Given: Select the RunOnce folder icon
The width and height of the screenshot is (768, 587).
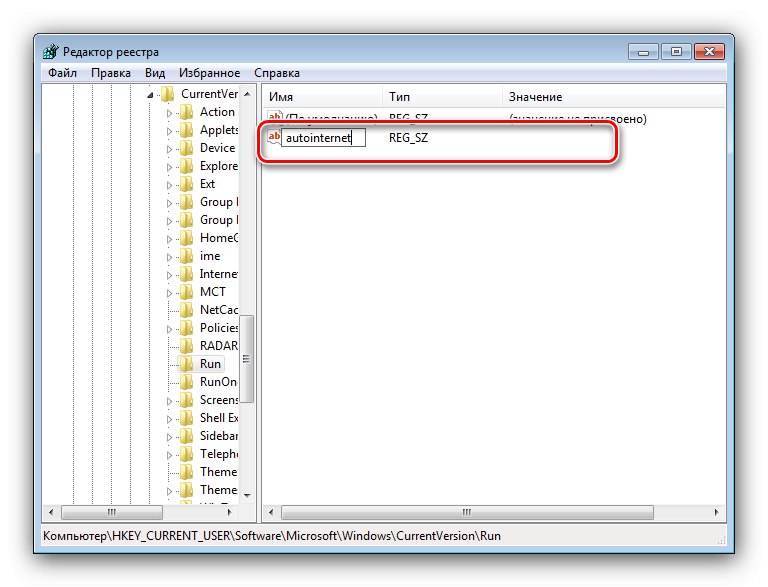Looking at the screenshot, I should [x=187, y=382].
